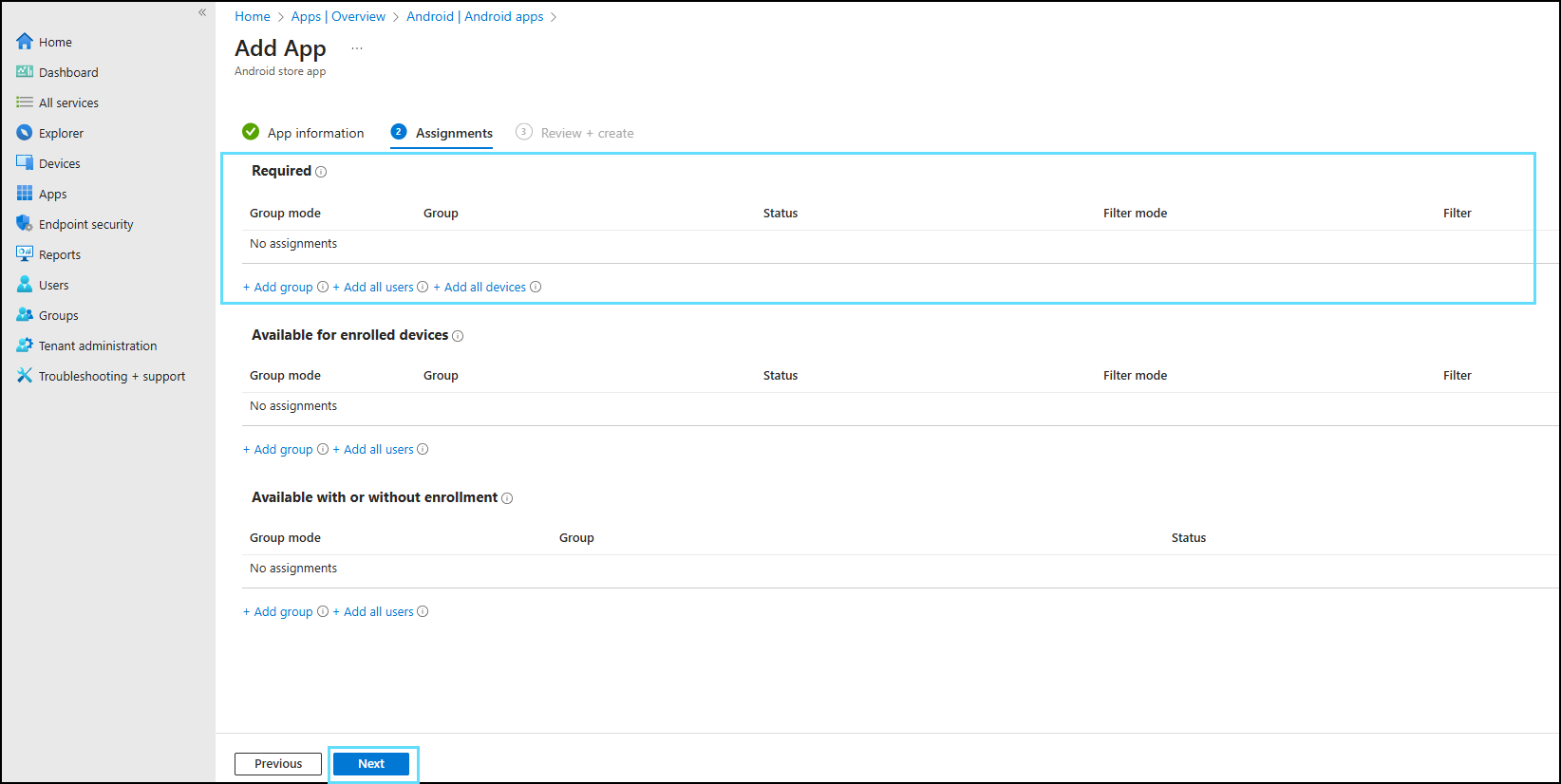The width and height of the screenshot is (1561, 784).
Task: Open Reports via sidebar icon
Action: pos(25,254)
